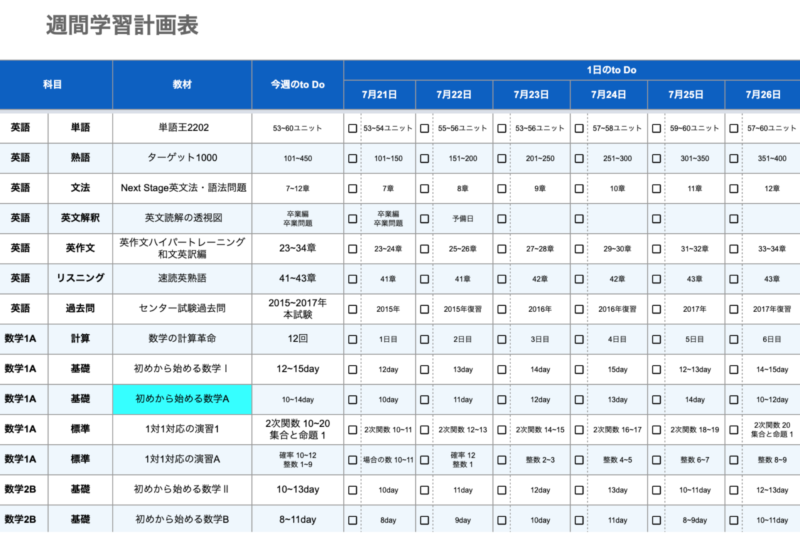This screenshot has width=800, height=533.
Task: Tick the 整数 6~7 checkbox
Action: 657,460
